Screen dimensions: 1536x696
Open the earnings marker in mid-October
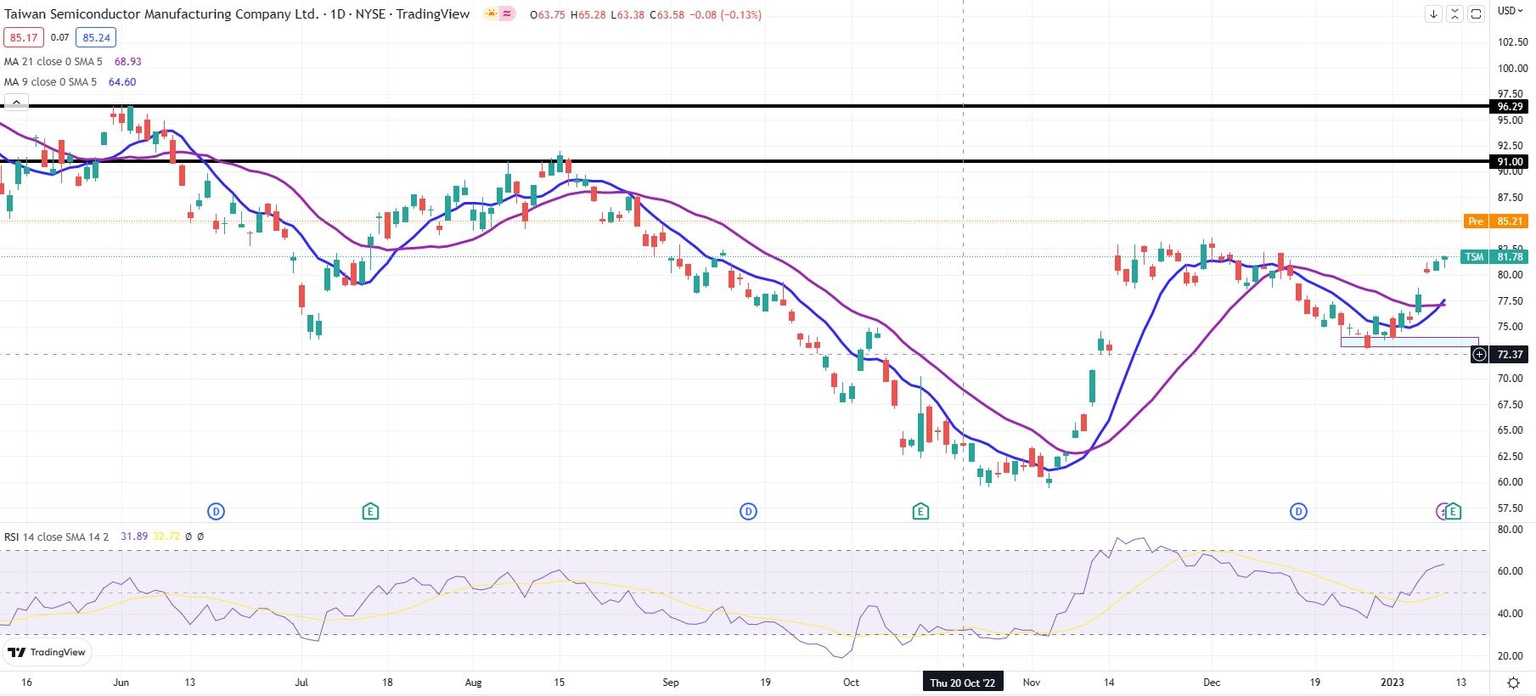920,511
